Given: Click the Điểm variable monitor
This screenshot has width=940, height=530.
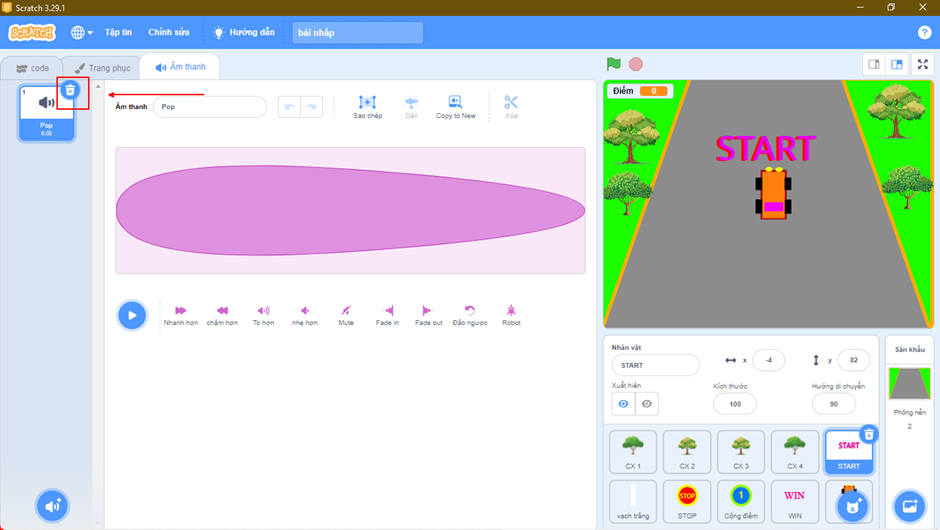Looking at the screenshot, I should click(640, 91).
